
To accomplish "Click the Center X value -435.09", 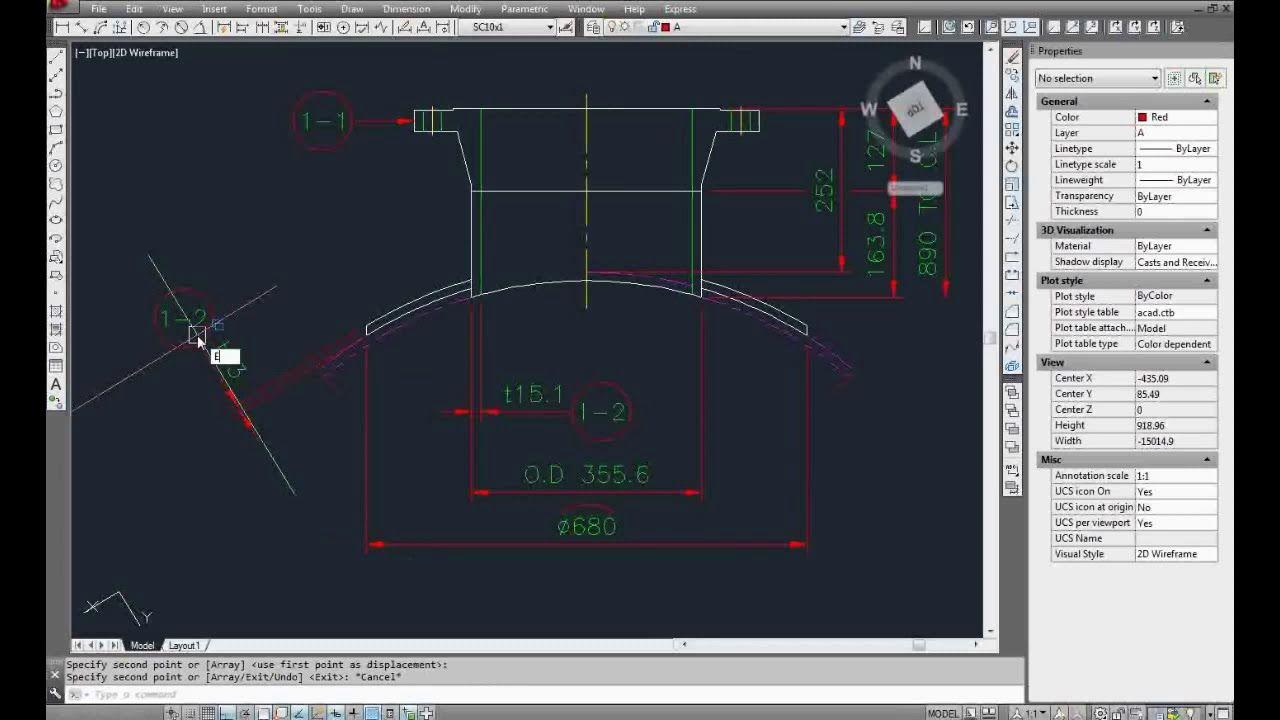I will click(1175, 378).
